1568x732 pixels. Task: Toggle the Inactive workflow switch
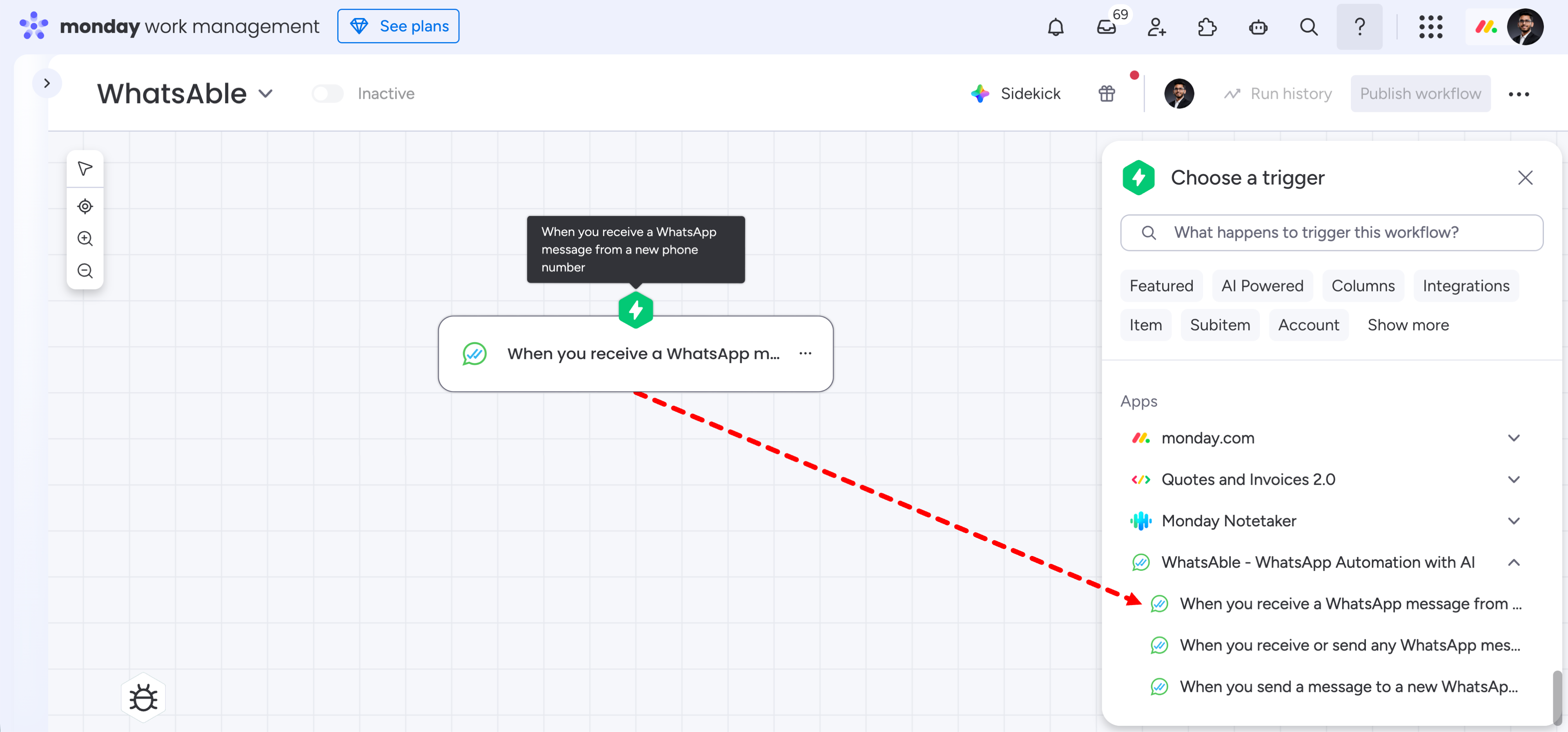click(x=327, y=94)
